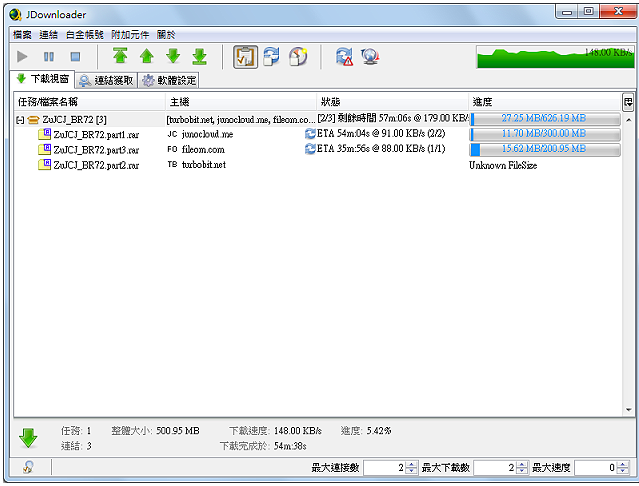Open the column chooser button at table corner
Screen dimensions: 639x486
click(x=628, y=102)
